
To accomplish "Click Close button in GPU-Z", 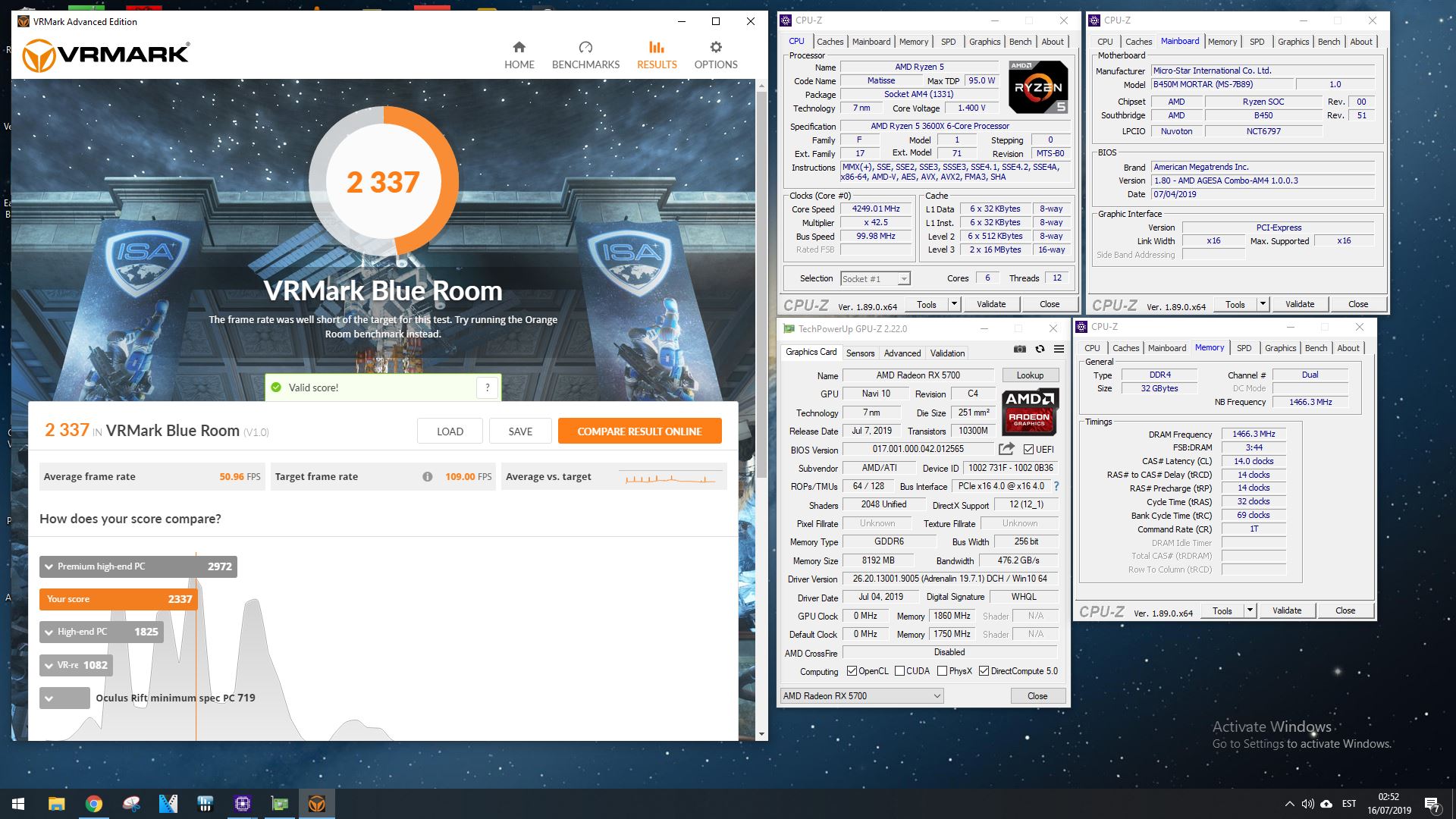I will coord(1037,696).
